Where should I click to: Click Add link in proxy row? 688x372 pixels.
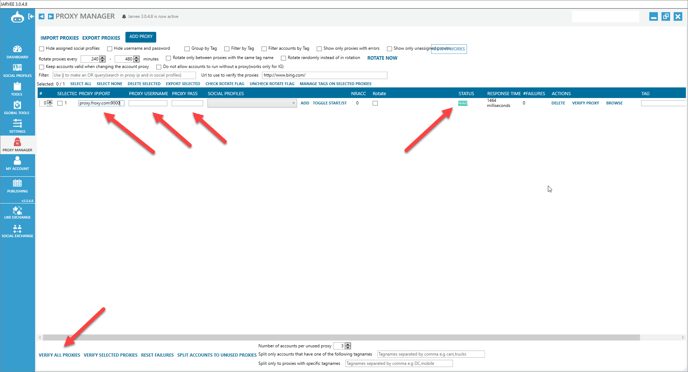tap(305, 103)
